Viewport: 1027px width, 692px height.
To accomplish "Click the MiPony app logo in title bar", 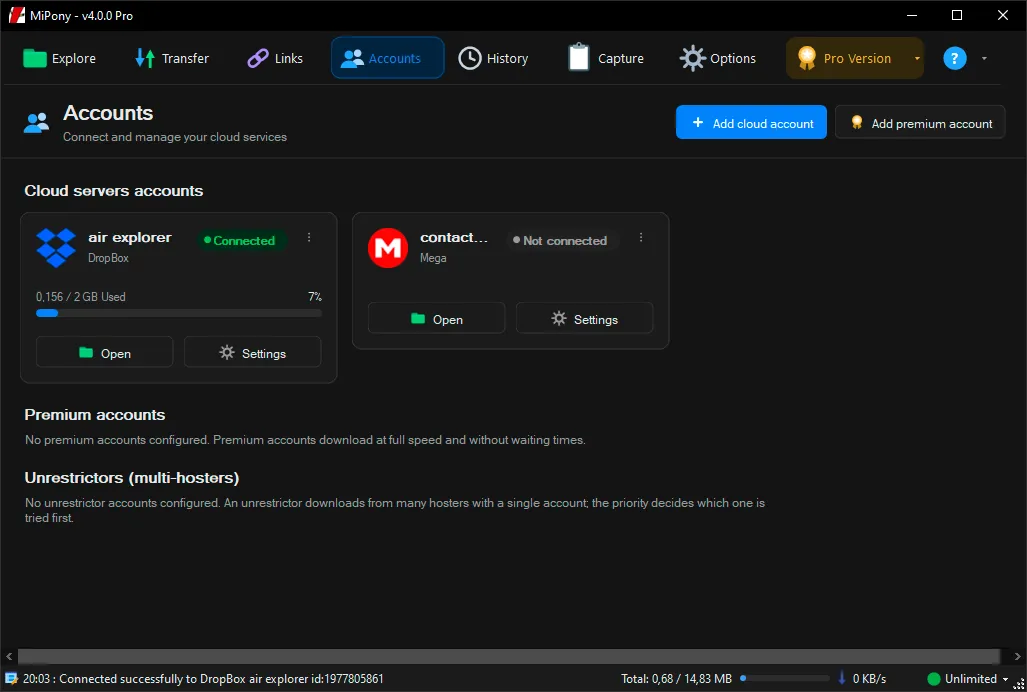I will pyautogui.click(x=16, y=15).
